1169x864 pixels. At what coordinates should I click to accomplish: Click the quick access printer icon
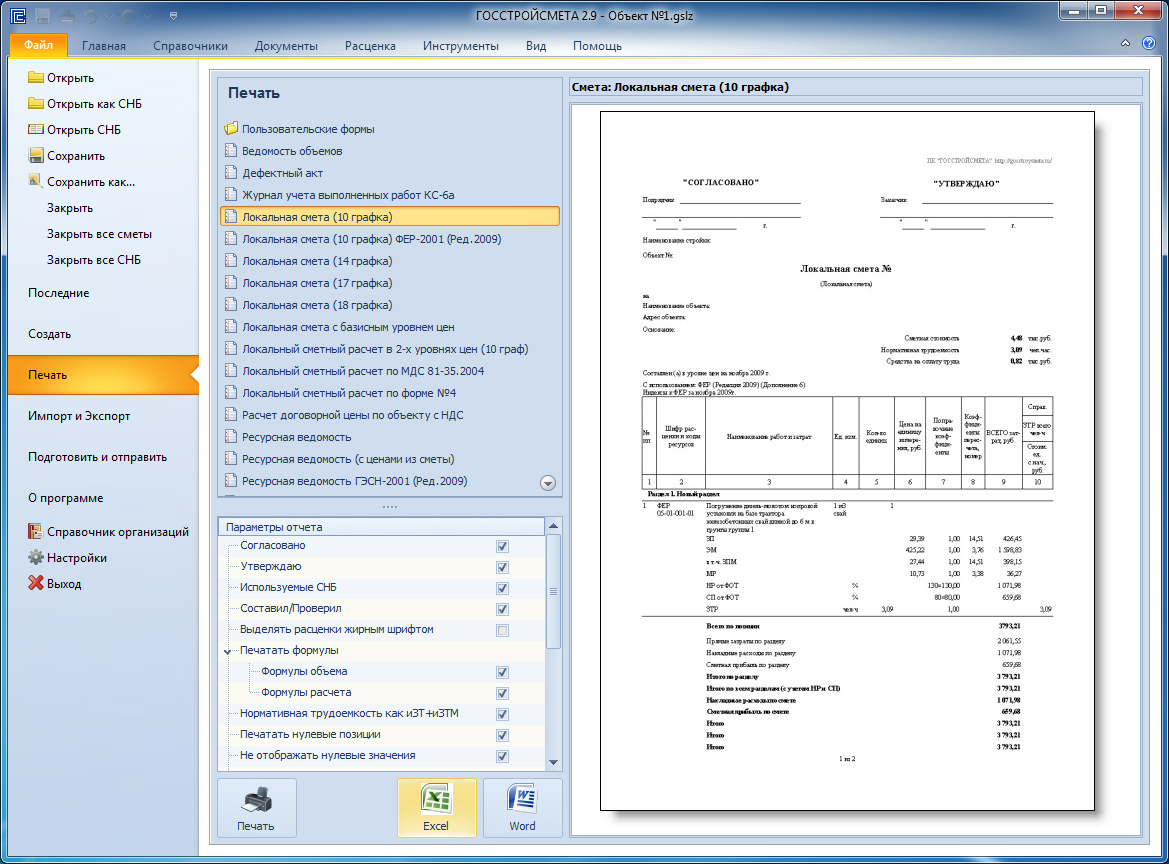[67, 16]
